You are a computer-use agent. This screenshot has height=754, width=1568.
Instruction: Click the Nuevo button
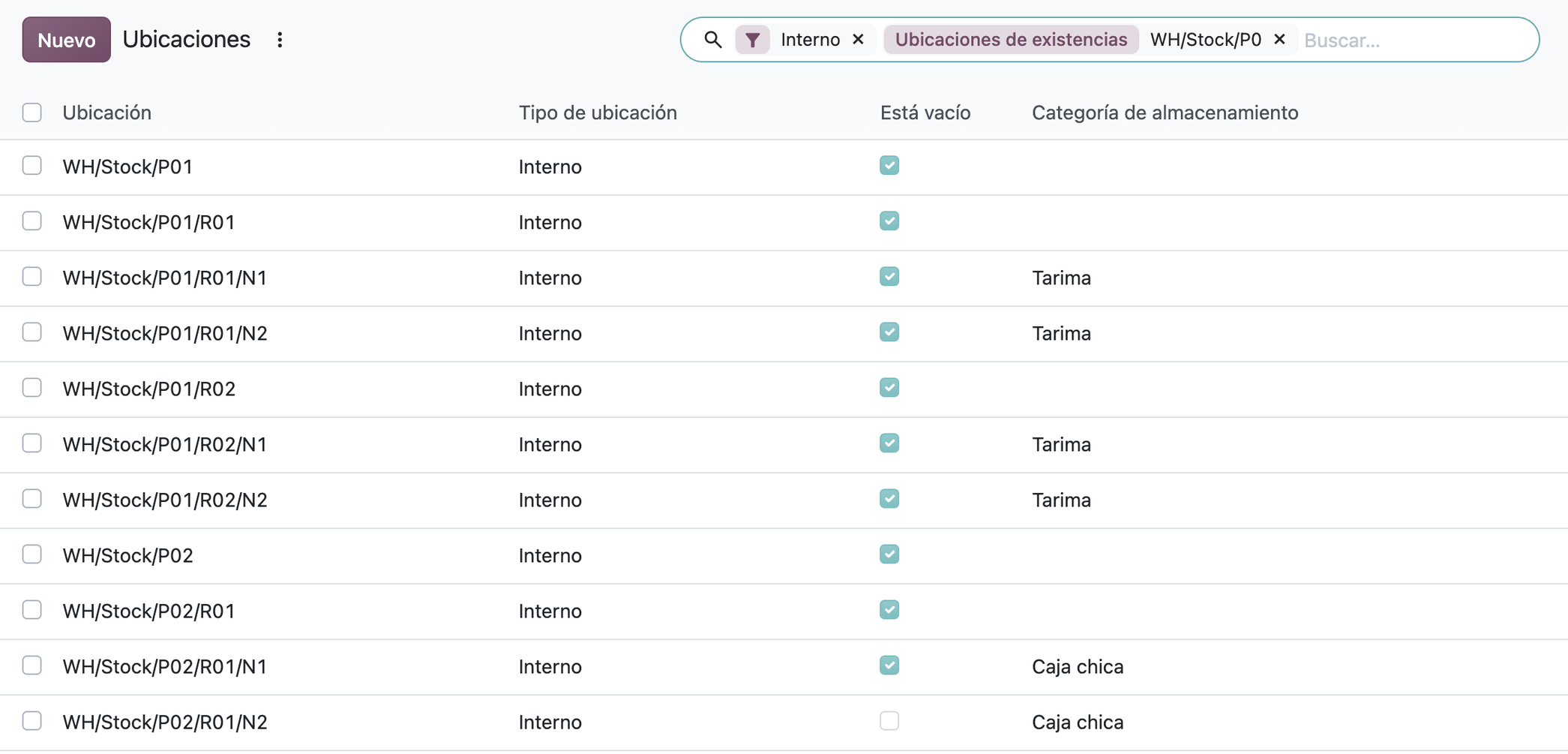click(x=67, y=40)
